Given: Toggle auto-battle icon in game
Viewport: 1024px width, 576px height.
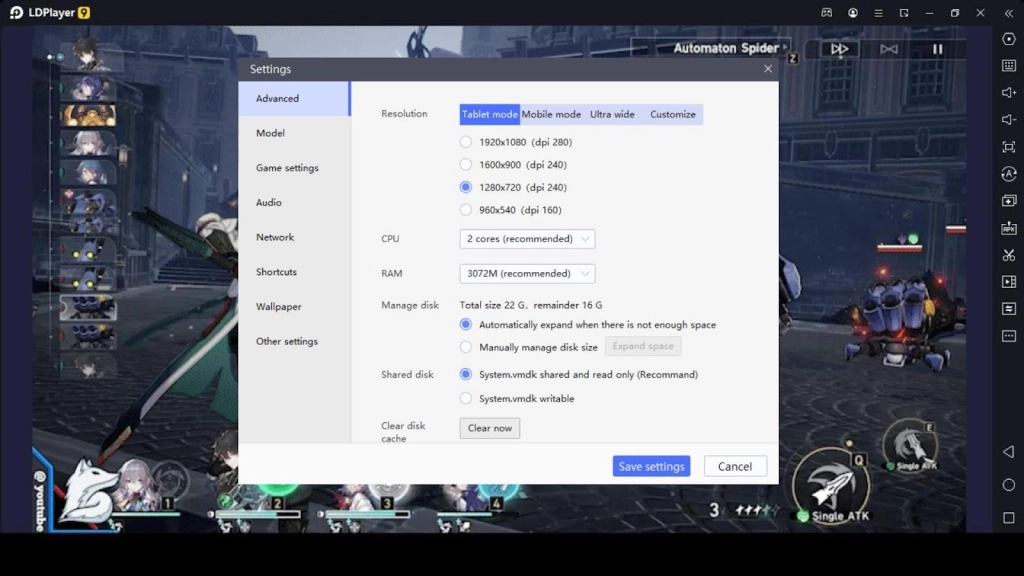Looking at the screenshot, I should click(889, 49).
